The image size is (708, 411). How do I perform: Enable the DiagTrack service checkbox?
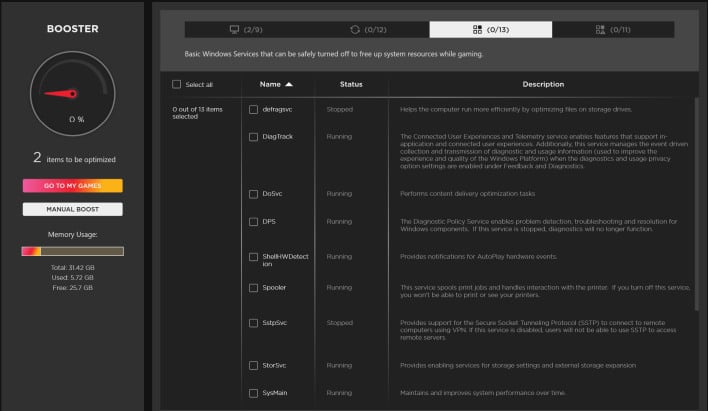[253, 135]
